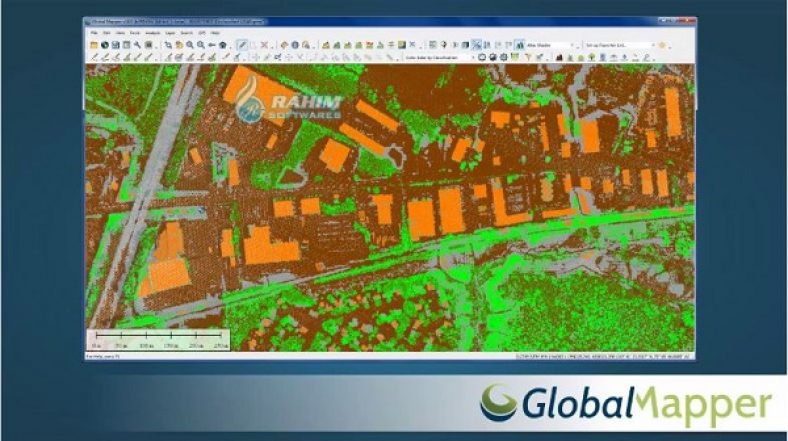
Task: Open the Color Lidar by Classification dropdown
Action: point(440,57)
